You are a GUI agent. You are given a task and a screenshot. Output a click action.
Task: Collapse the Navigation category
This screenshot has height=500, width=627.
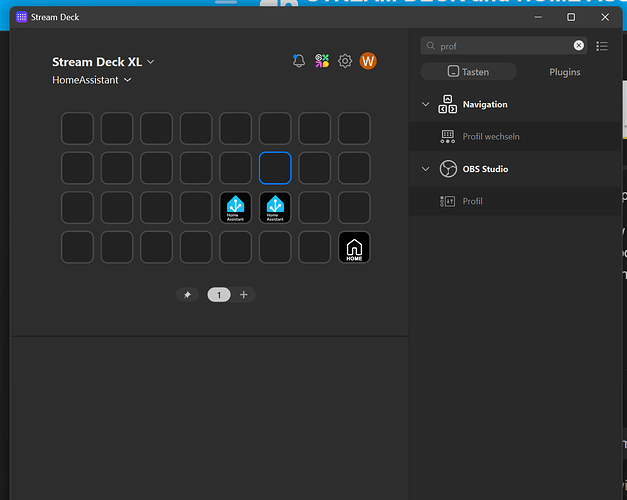pos(425,104)
